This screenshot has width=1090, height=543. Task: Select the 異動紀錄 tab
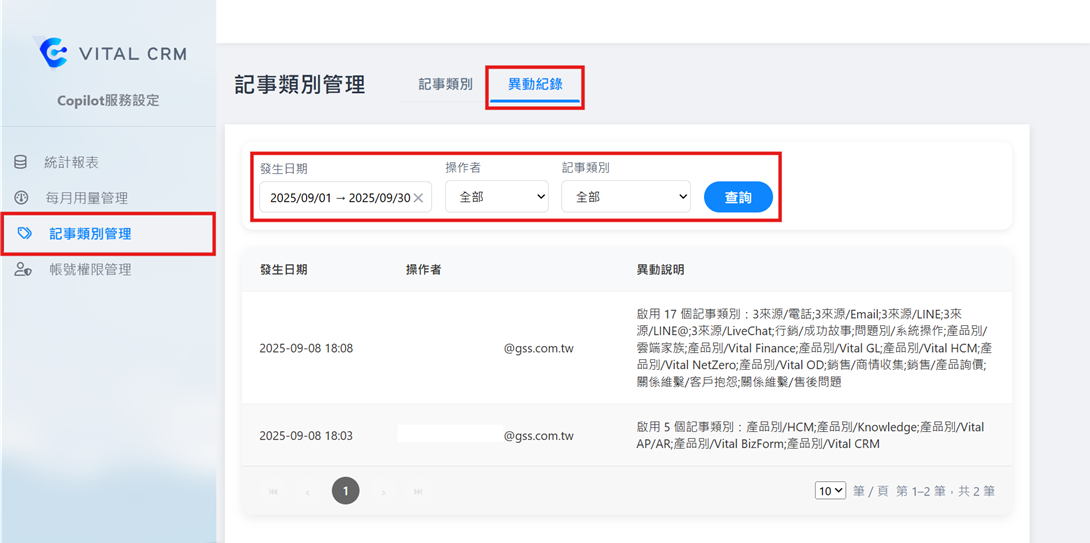535,84
